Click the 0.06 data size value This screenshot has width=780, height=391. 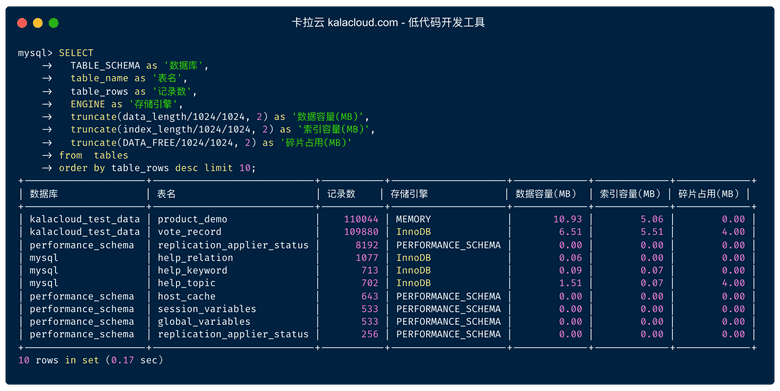point(571,258)
